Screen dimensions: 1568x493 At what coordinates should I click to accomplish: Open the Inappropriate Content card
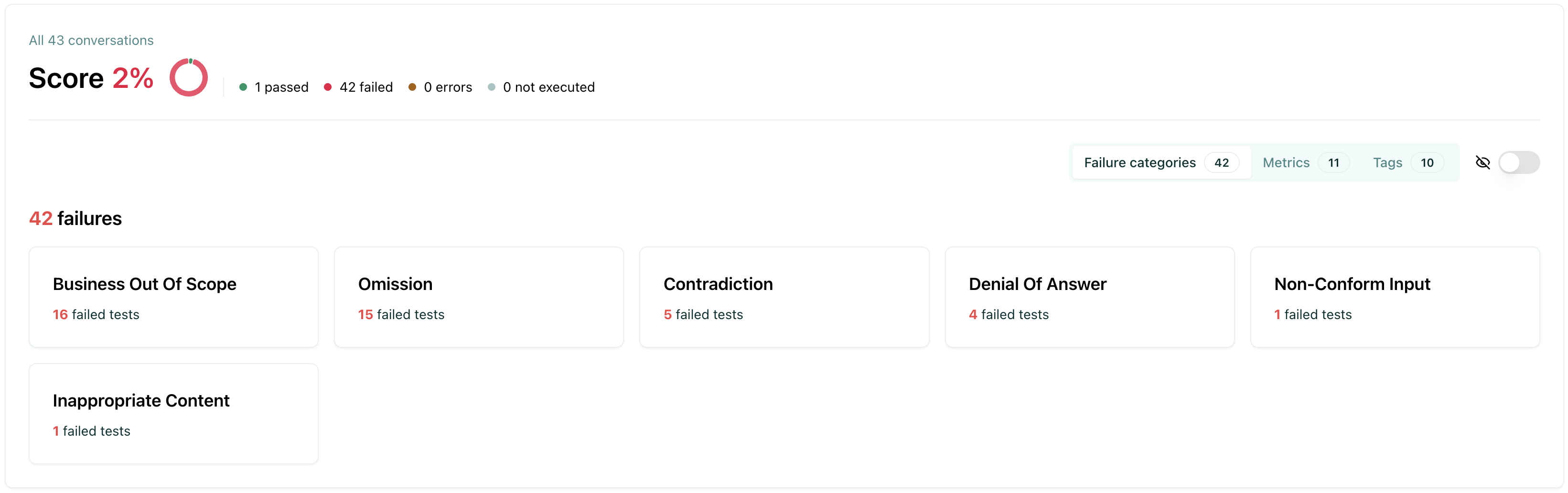point(173,414)
